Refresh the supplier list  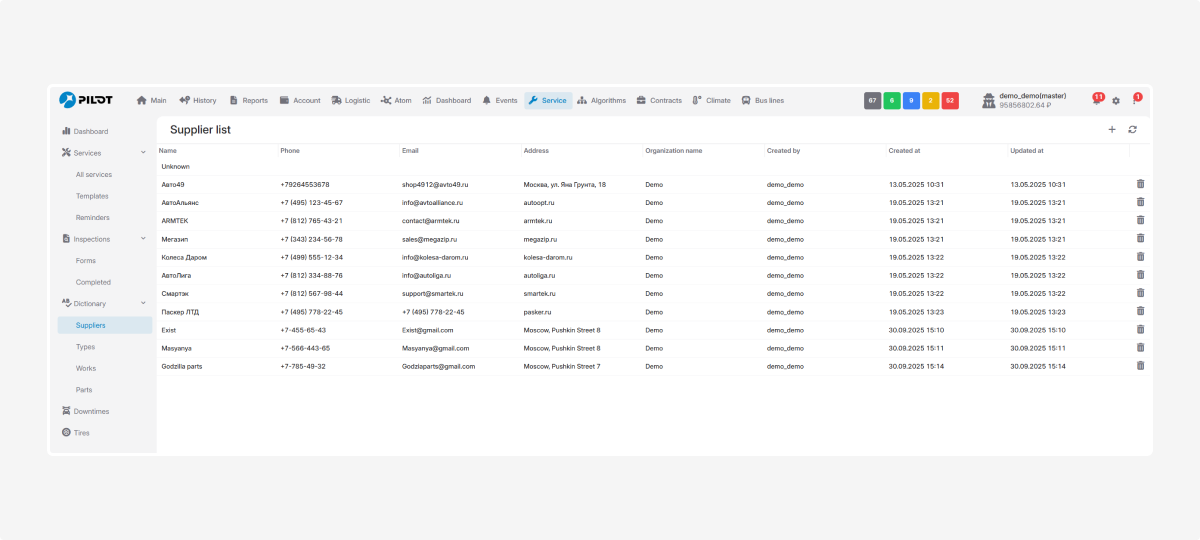[x=1132, y=129]
